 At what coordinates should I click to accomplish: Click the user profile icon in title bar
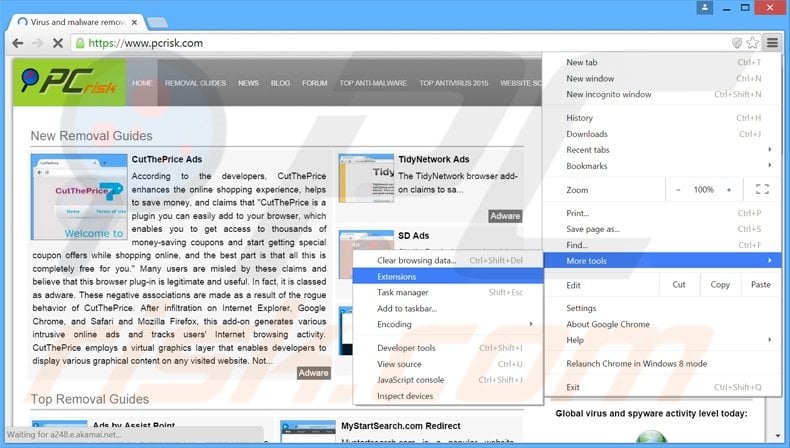[x=705, y=8]
